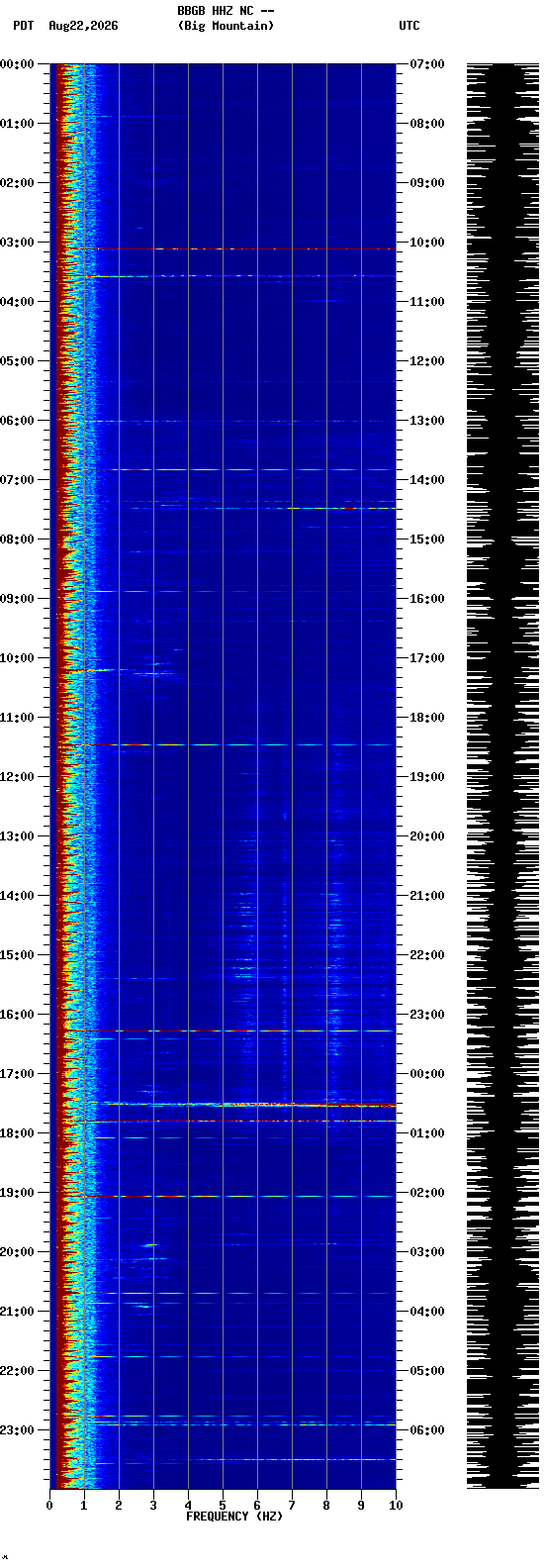Click UTC time label '01:00'

point(427,1133)
